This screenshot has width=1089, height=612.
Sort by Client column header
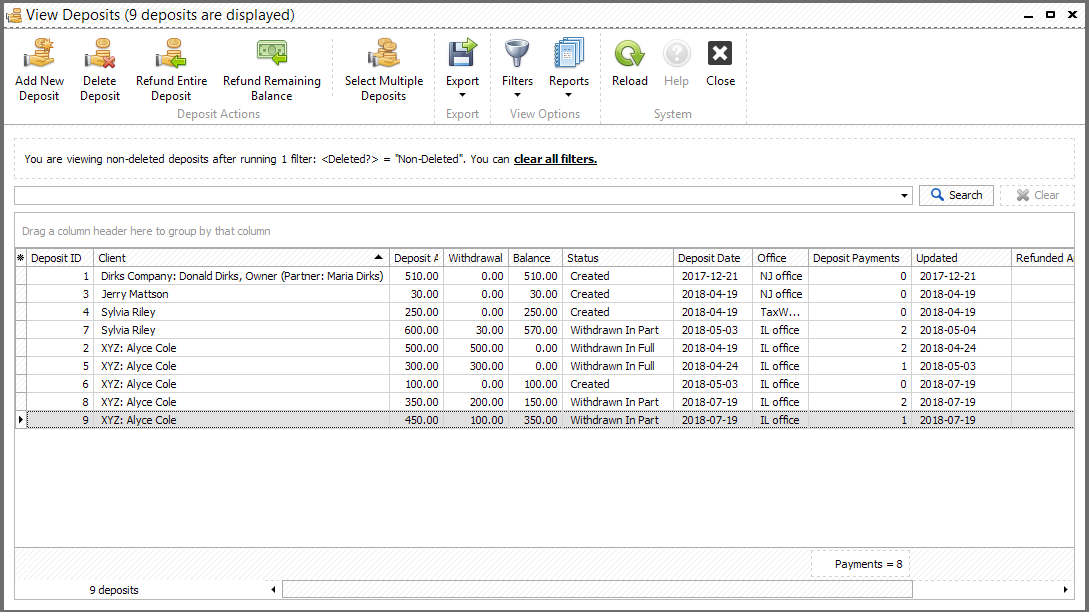(241, 258)
